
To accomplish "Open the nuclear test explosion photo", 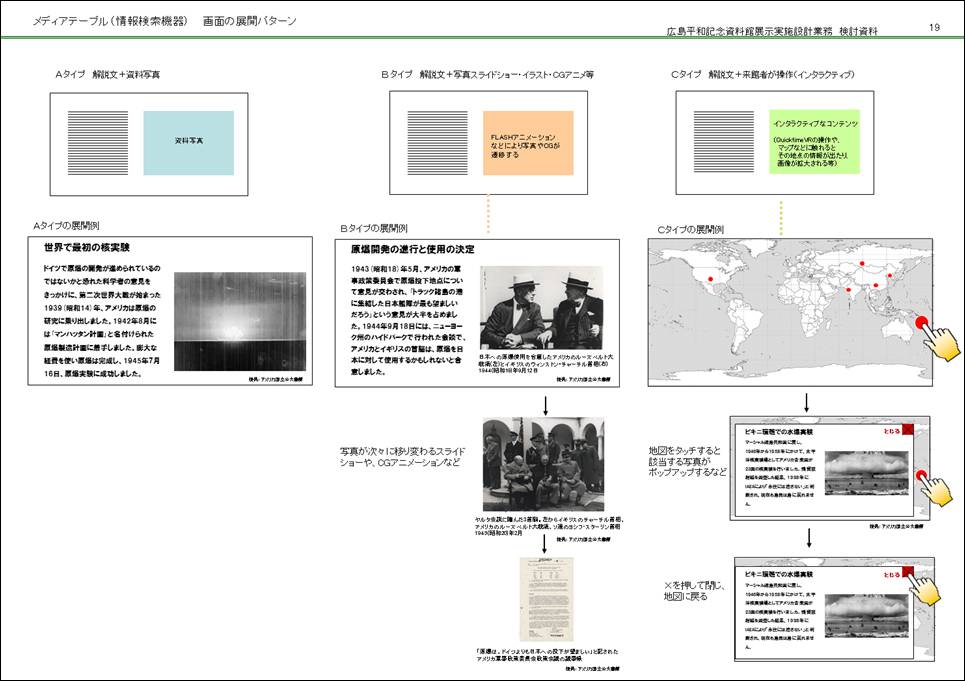I will coord(240,321).
